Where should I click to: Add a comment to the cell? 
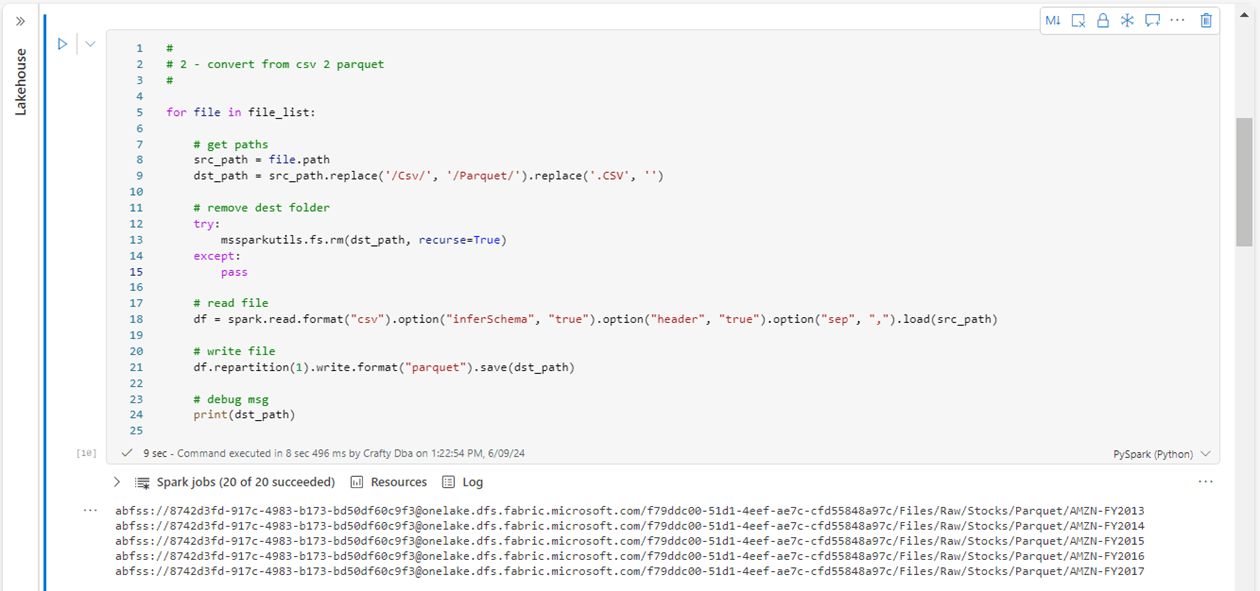[1152, 20]
